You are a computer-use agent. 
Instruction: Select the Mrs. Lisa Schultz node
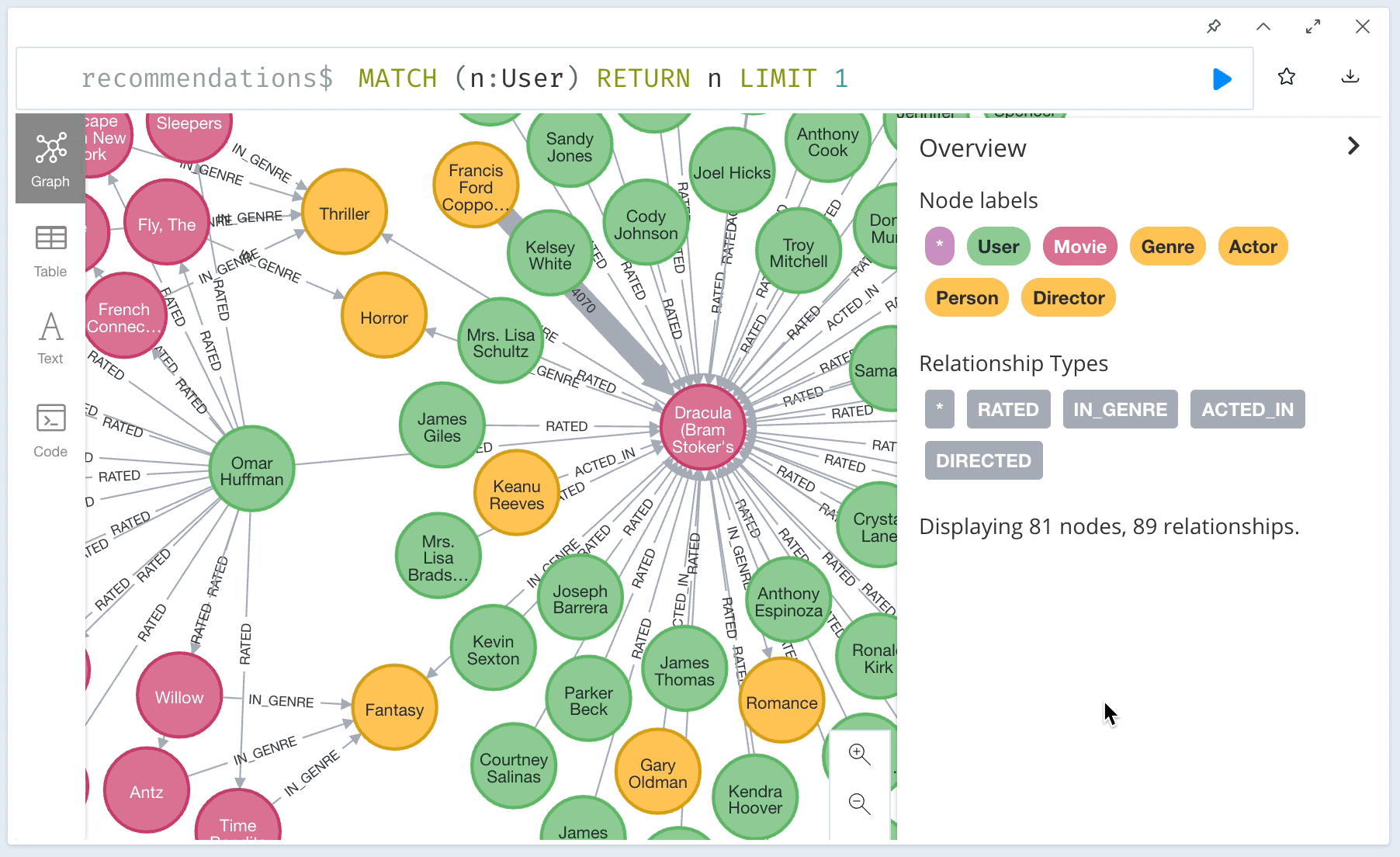pos(501,341)
